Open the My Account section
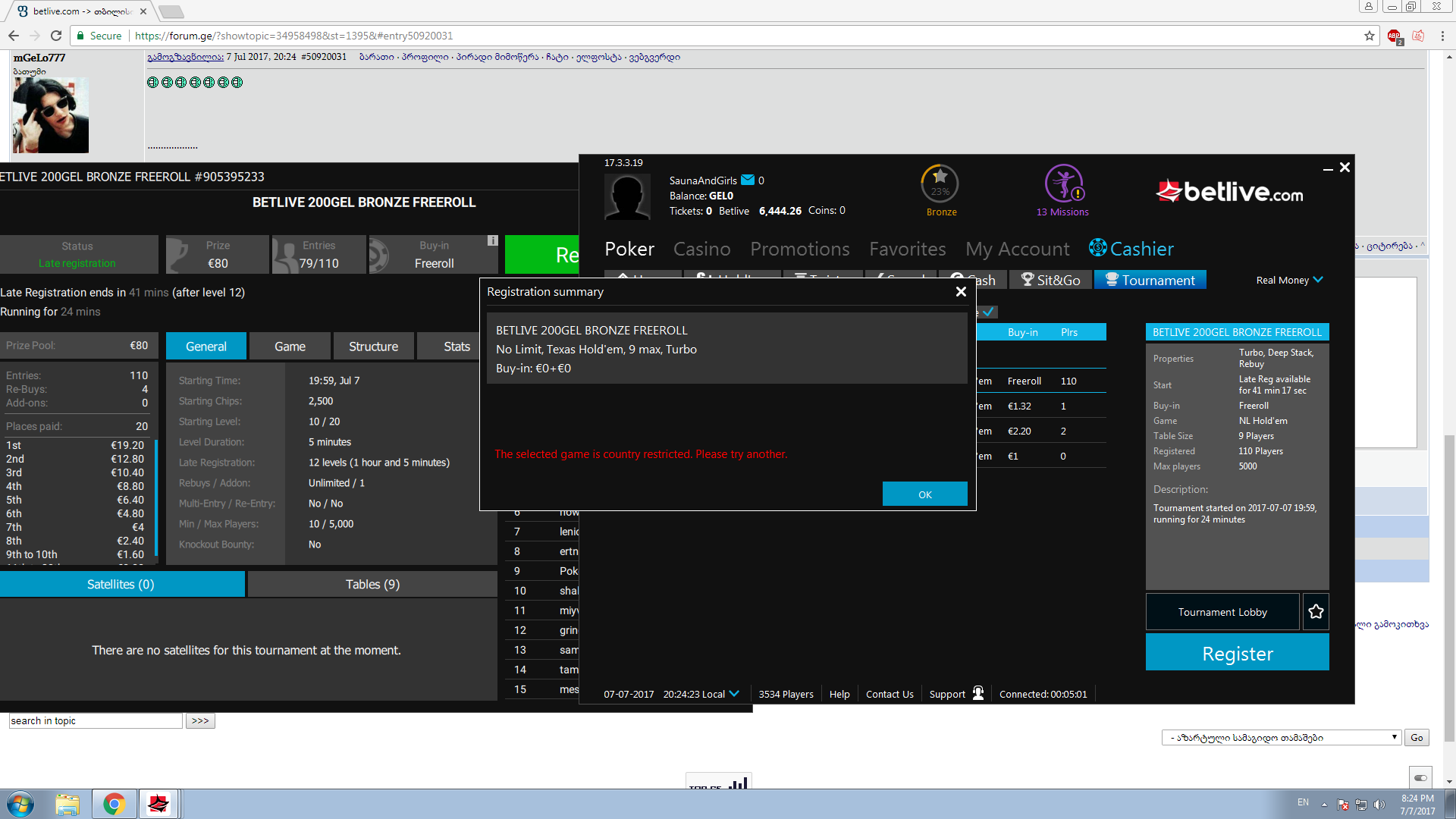Screen dimensions: 1456x819 (x=1017, y=249)
